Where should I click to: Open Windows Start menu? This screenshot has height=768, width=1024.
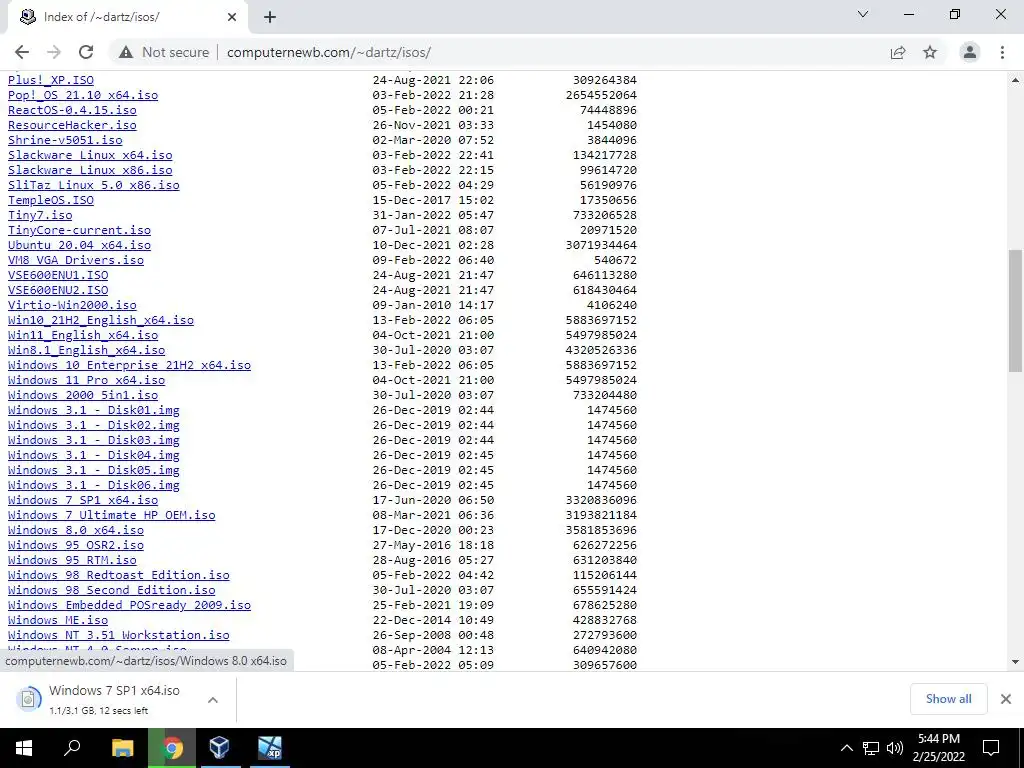pos(24,748)
